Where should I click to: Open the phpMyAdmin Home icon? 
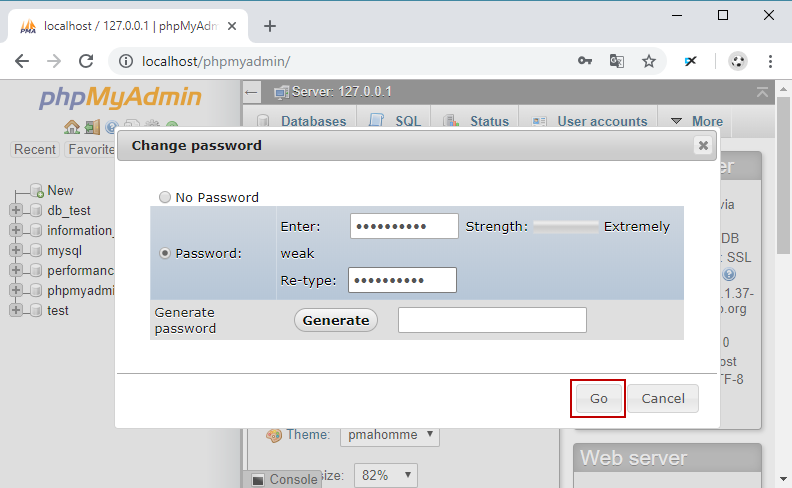point(72,127)
